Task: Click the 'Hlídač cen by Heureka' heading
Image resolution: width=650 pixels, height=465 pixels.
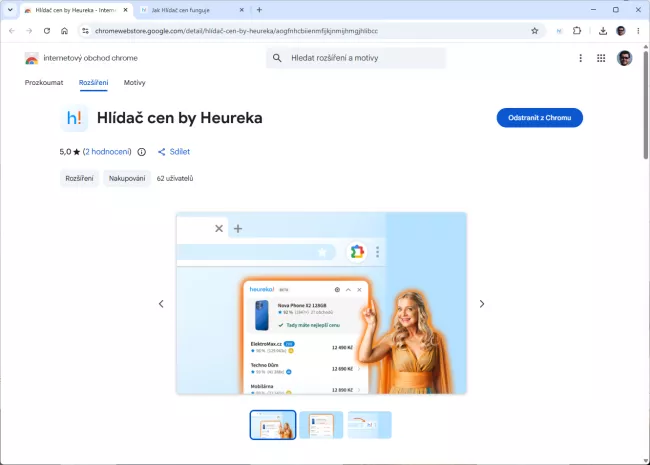Action: [179, 118]
